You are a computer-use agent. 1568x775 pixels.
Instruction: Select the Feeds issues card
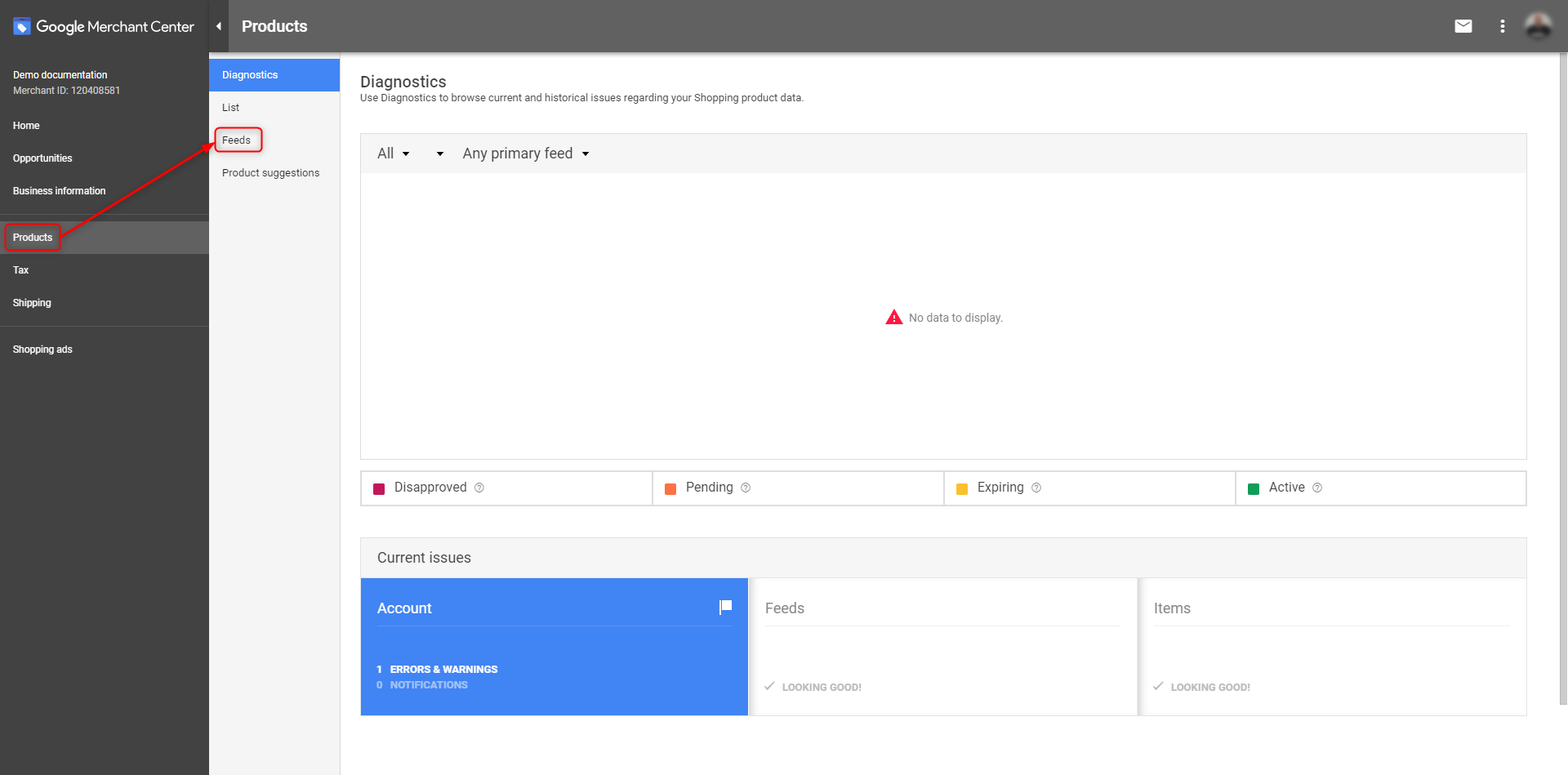(942, 647)
